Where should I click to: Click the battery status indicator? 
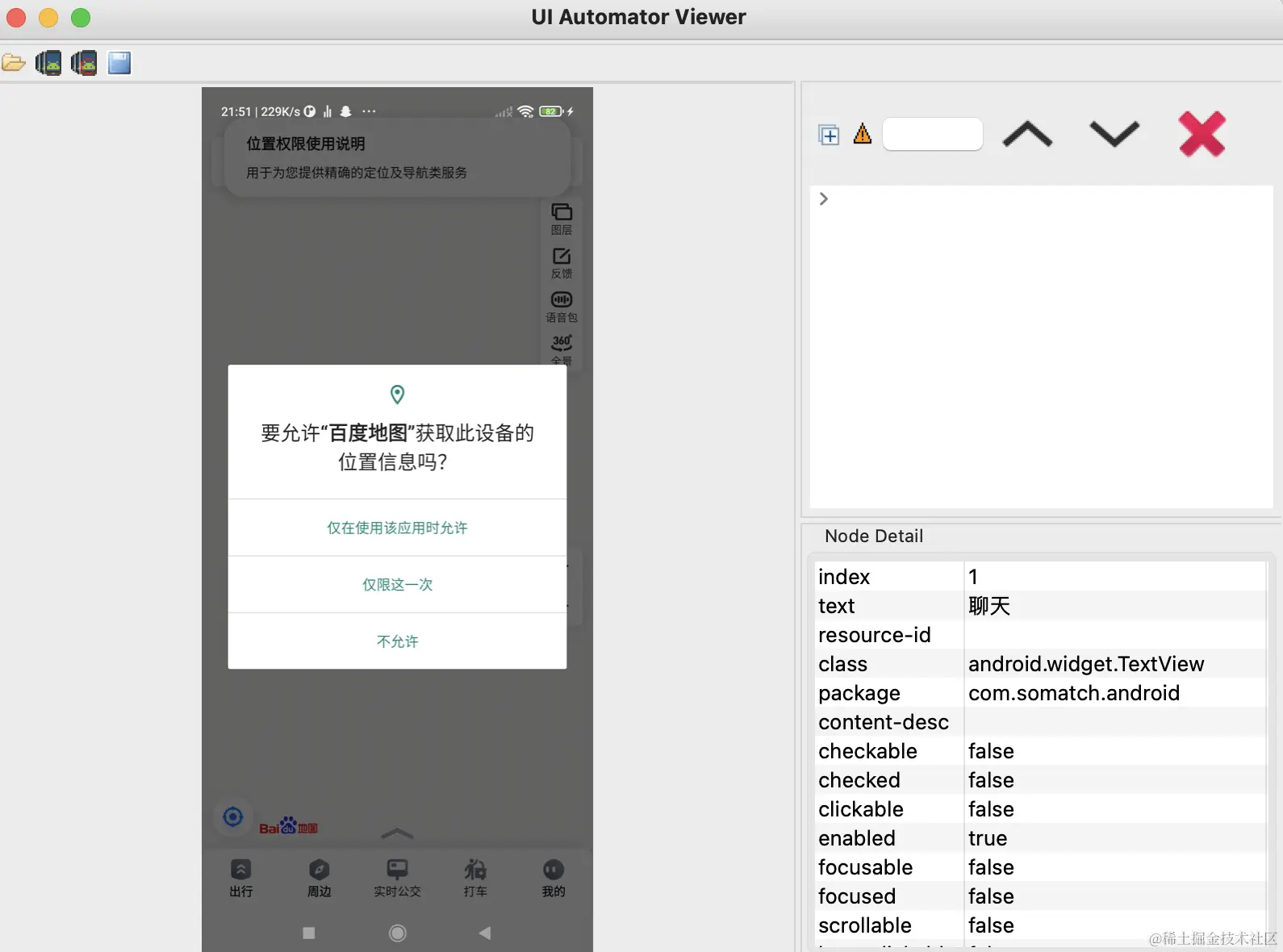551,111
